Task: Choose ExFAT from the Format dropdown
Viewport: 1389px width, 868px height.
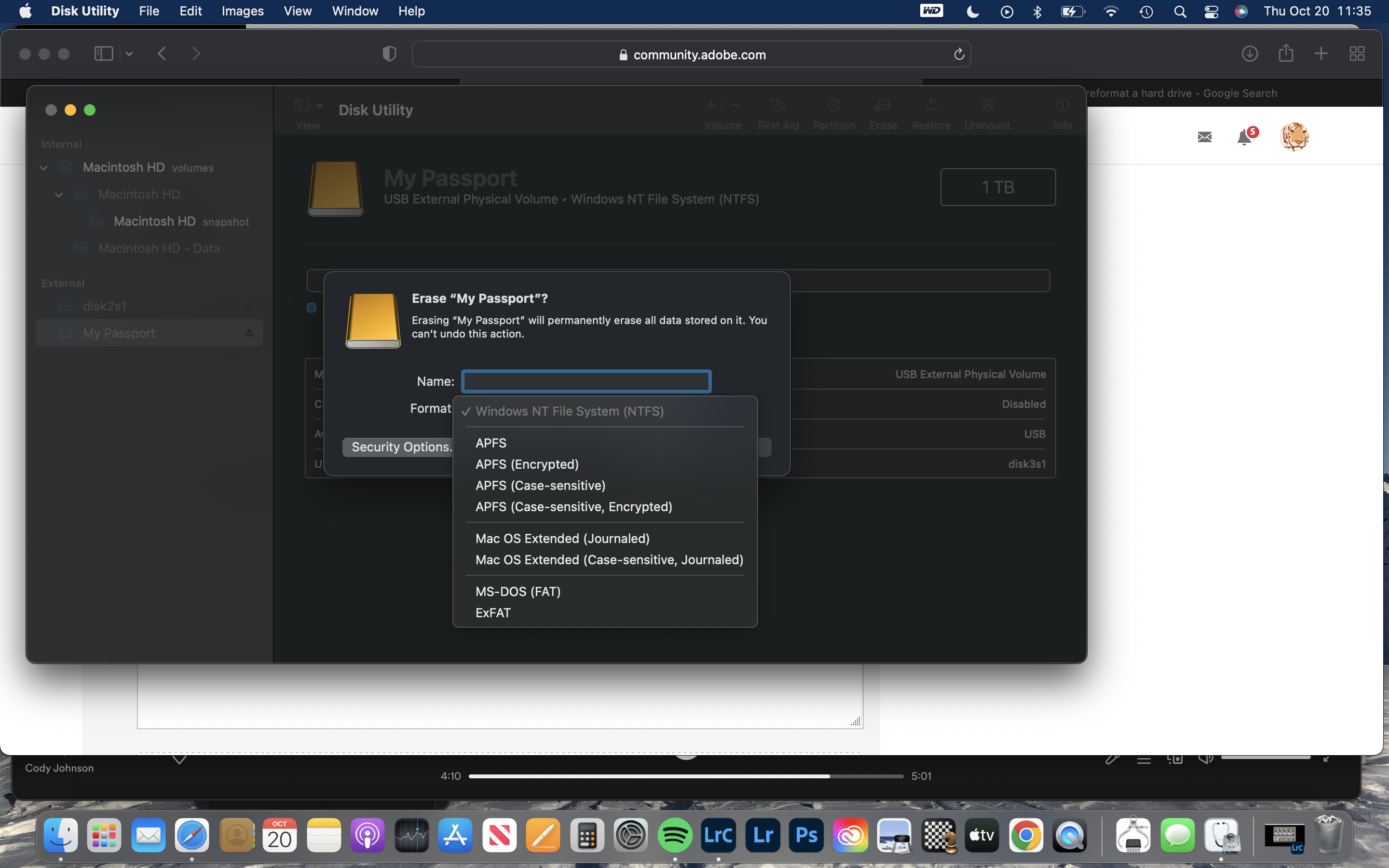Action: pos(492,612)
